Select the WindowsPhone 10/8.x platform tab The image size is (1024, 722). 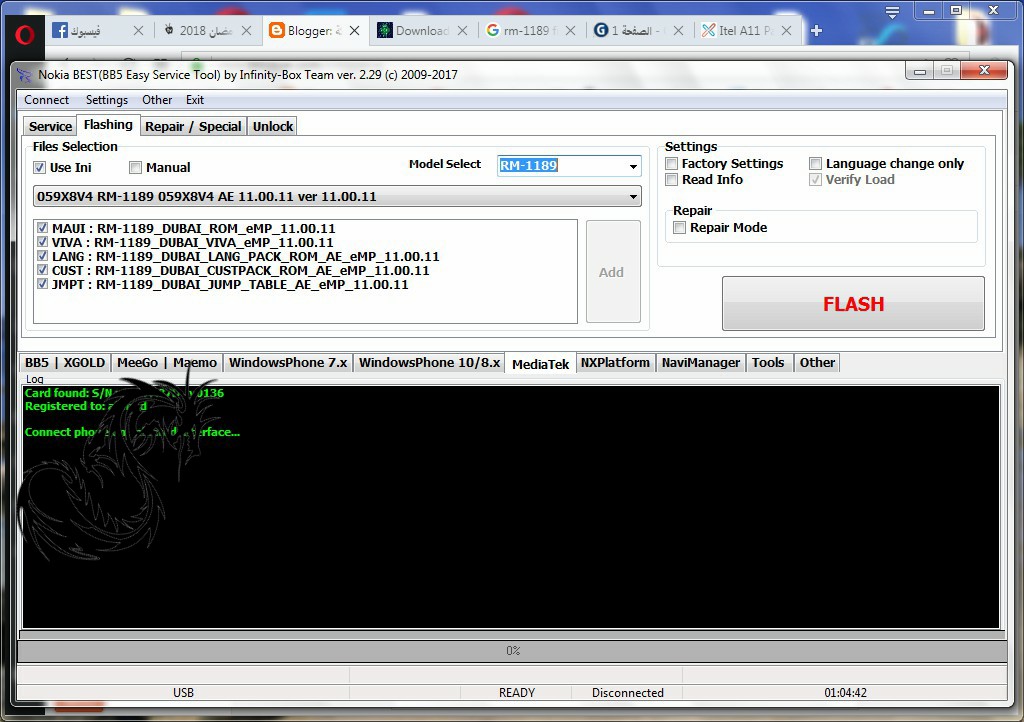click(x=429, y=363)
